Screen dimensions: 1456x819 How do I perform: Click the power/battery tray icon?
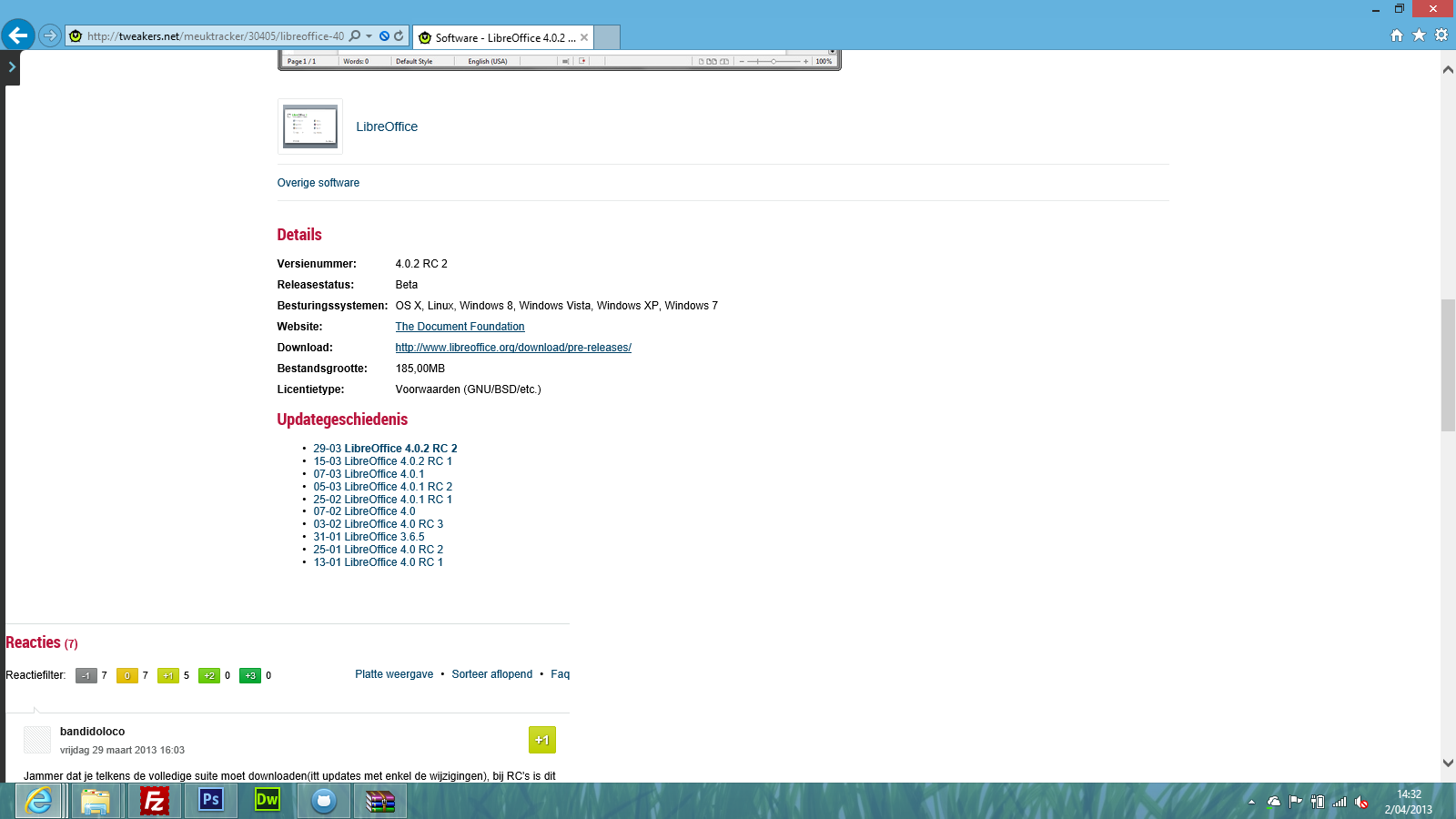click(1318, 802)
